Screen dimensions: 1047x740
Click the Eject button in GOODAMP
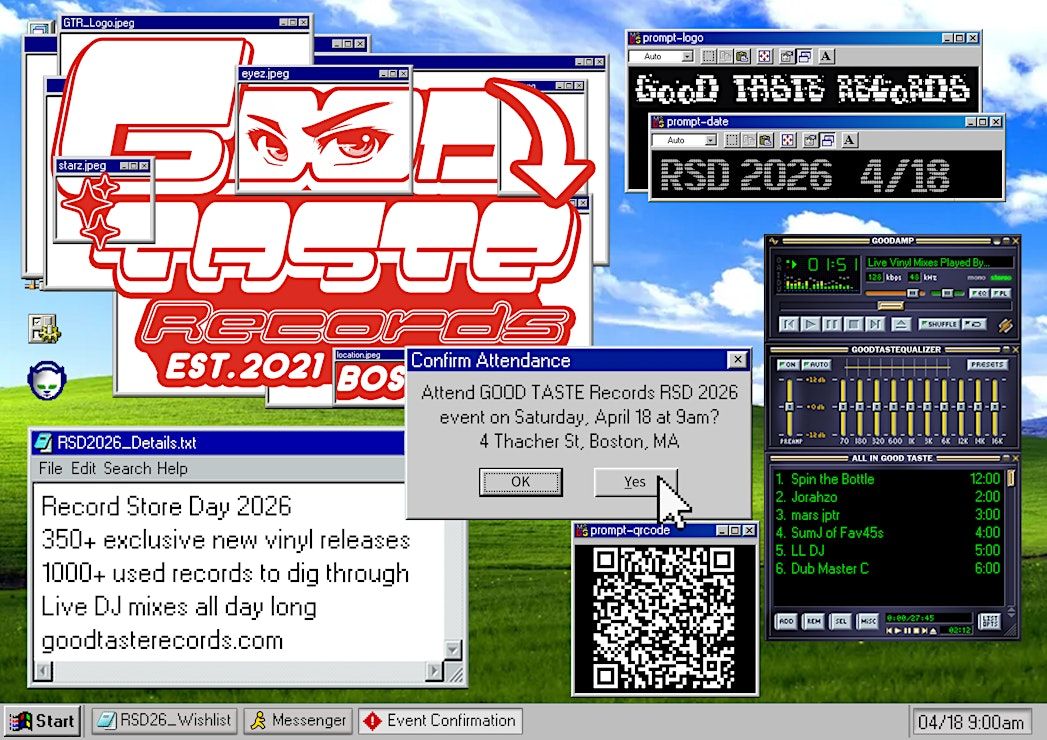pyautogui.click(x=901, y=324)
